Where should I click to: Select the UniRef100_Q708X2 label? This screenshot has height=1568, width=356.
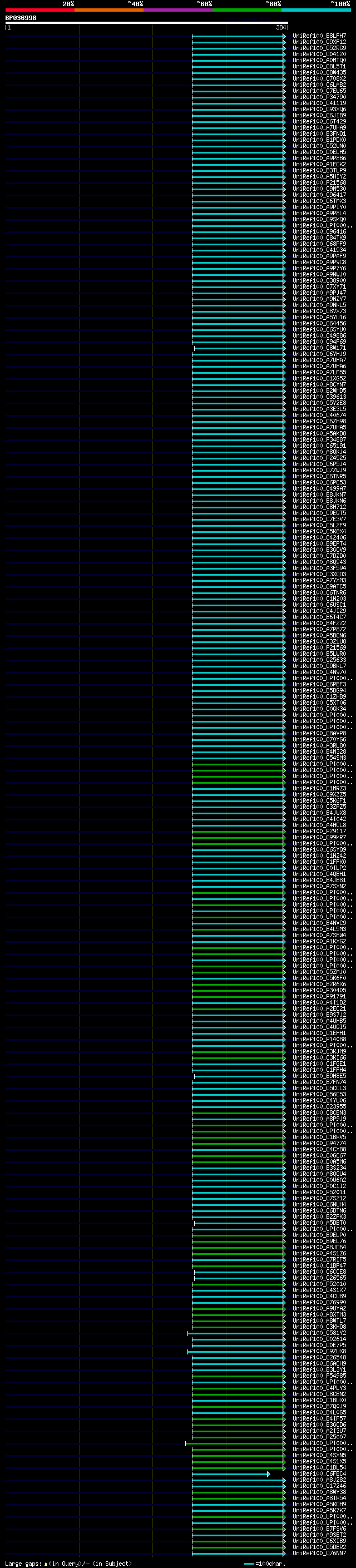coord(319,78)
